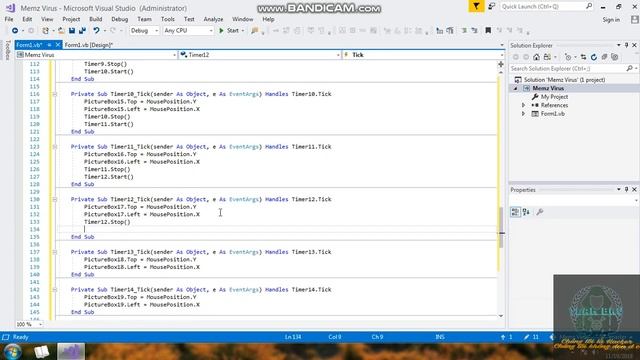Open the Project menu
This screenshot has height=360, width=640.
pos(71,19)
